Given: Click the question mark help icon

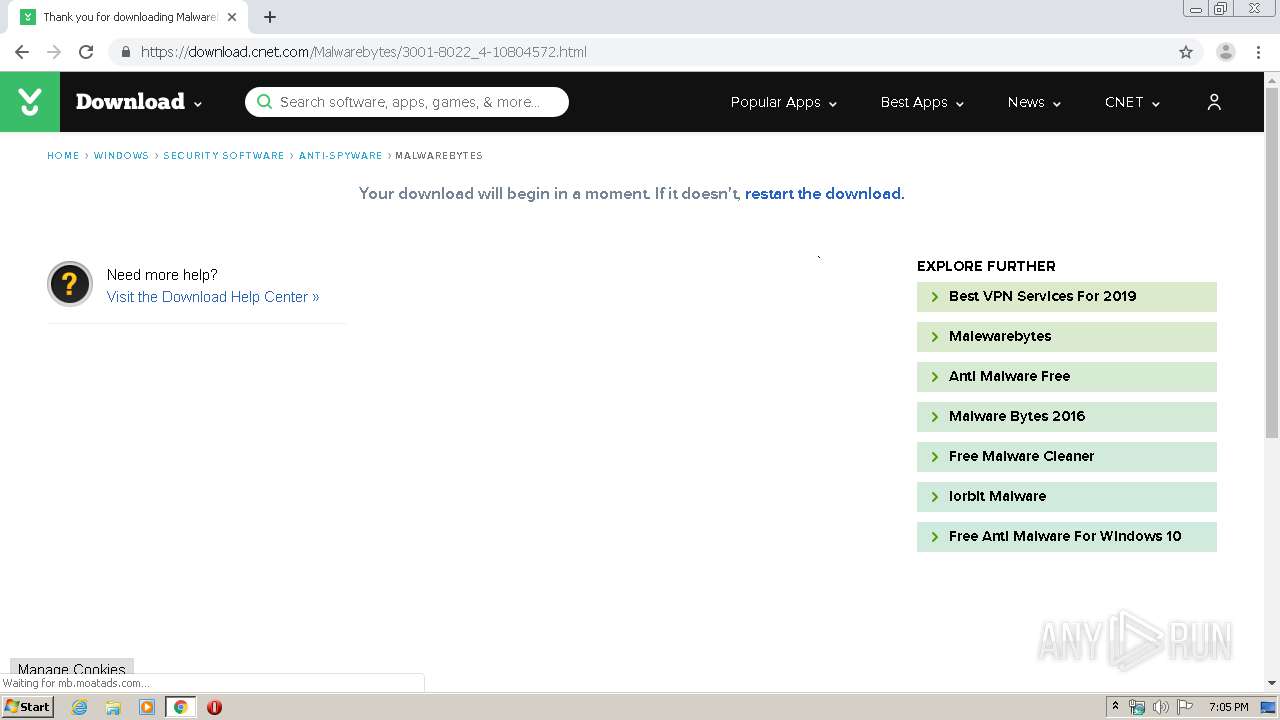Looking at the screenshot, I should pos(70,285).
